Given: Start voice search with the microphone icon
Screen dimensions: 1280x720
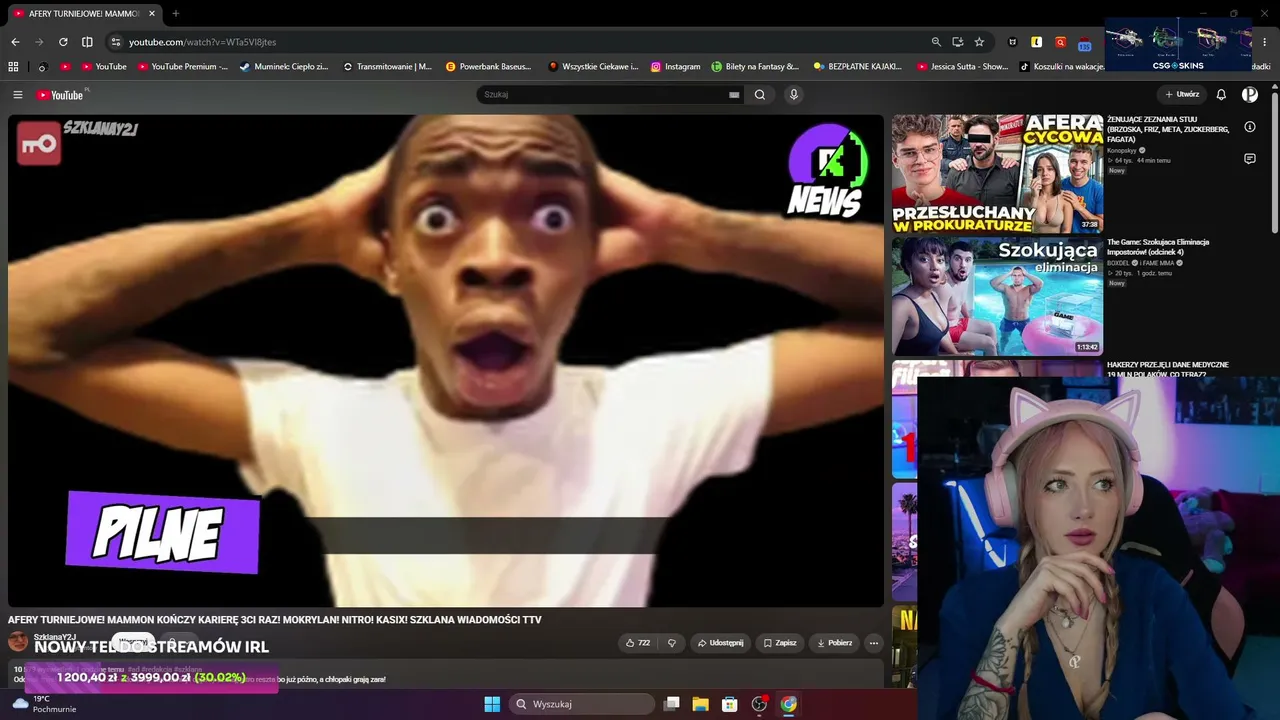Looking at the screenshot, I should click(x=794, y=95).
